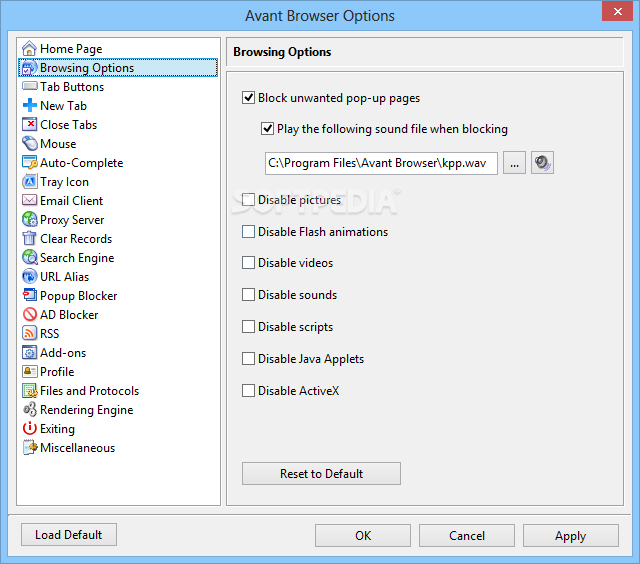Enable Disable sounds option
Image resolution: width=640 pixels, height=564 pixels.
click(x=248, y=295)
